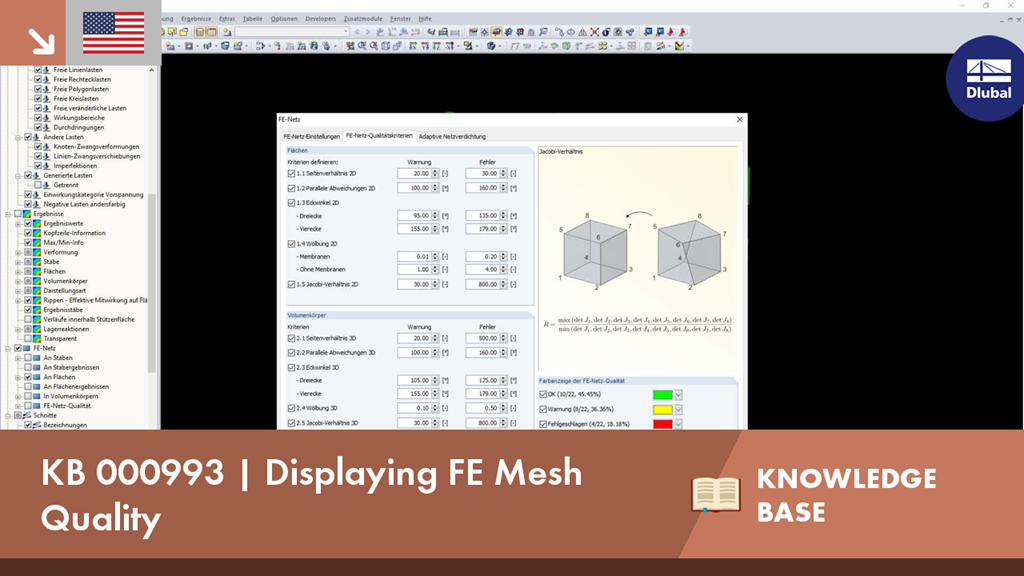1024x576 pixels.
Task: Enable the FE-Netz-Qualität tree checkbox
Action: (x=28, y=406)
